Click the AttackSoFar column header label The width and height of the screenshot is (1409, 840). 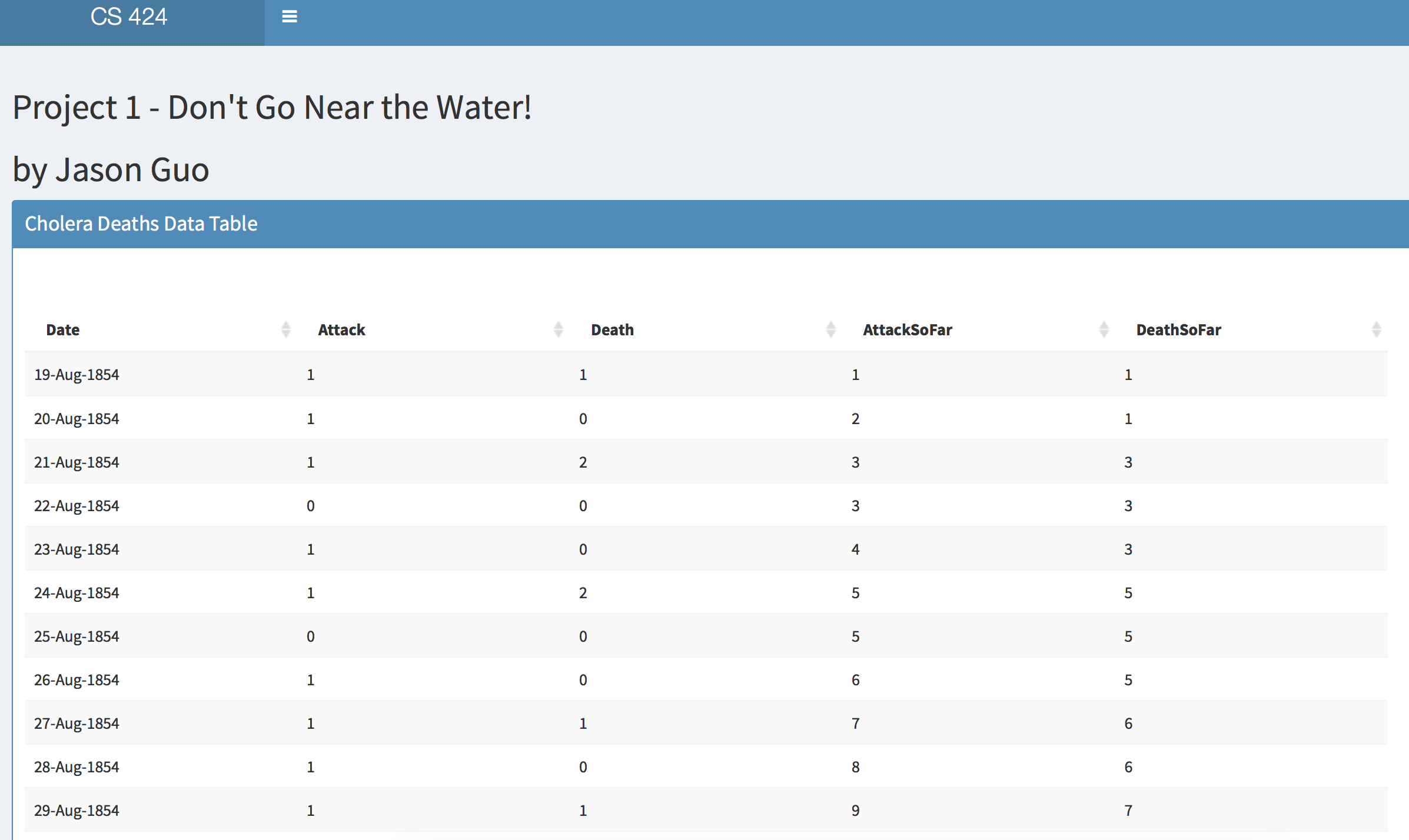[908, 330]
